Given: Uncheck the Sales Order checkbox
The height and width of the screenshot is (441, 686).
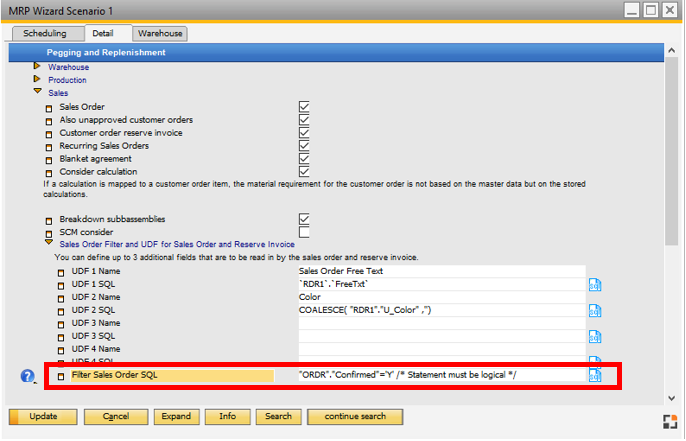Looking at the screenshot, I should (304, 106).
